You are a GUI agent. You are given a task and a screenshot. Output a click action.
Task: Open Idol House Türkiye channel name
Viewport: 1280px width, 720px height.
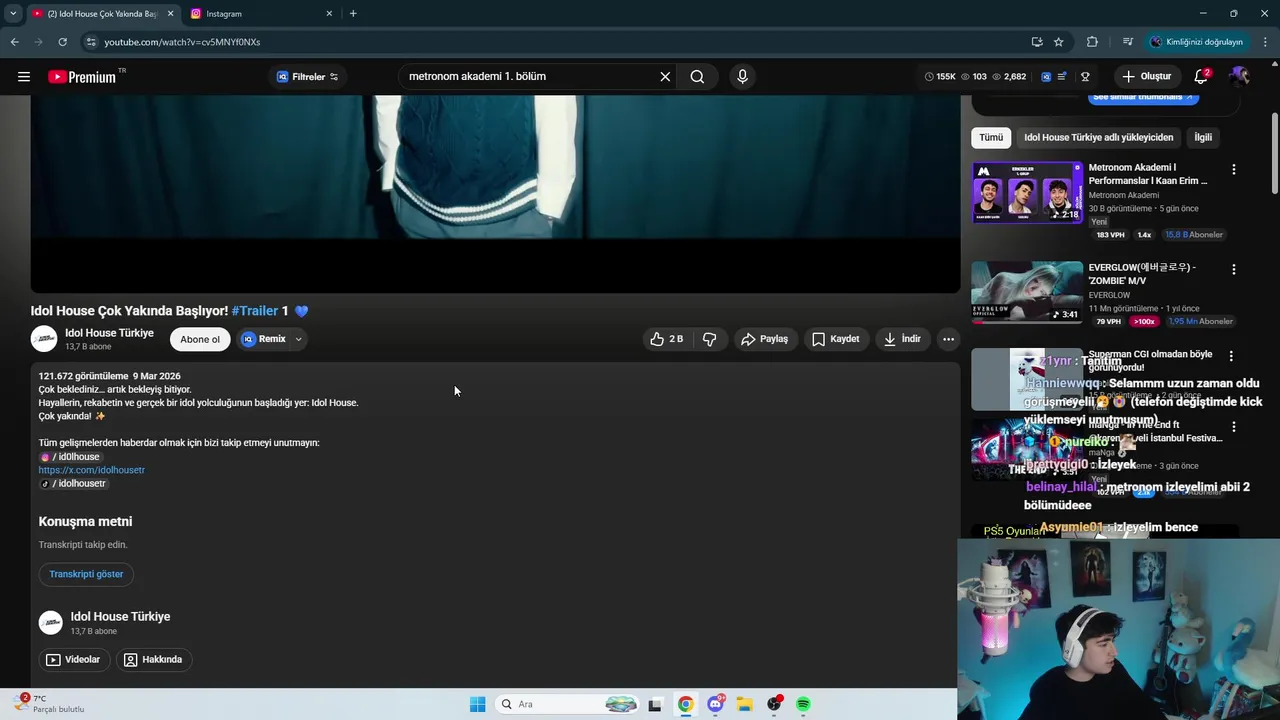click(109, 333)
